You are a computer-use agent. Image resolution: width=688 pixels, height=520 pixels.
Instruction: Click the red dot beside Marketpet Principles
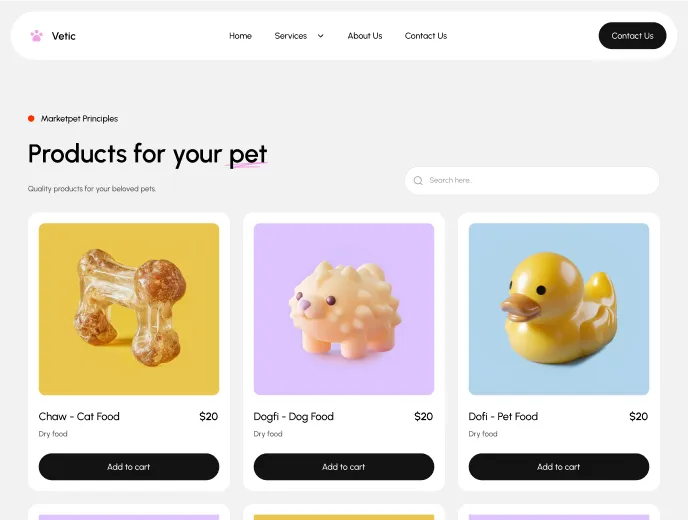pyautogui.click(x=31, y=118)
